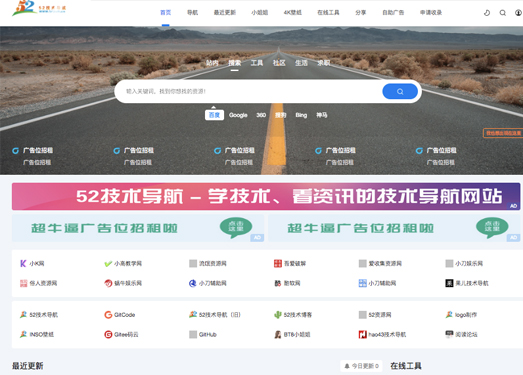Click the hao43技术导航 red N icon
Screen dimensions: 523x375
[x=363, y=334]
